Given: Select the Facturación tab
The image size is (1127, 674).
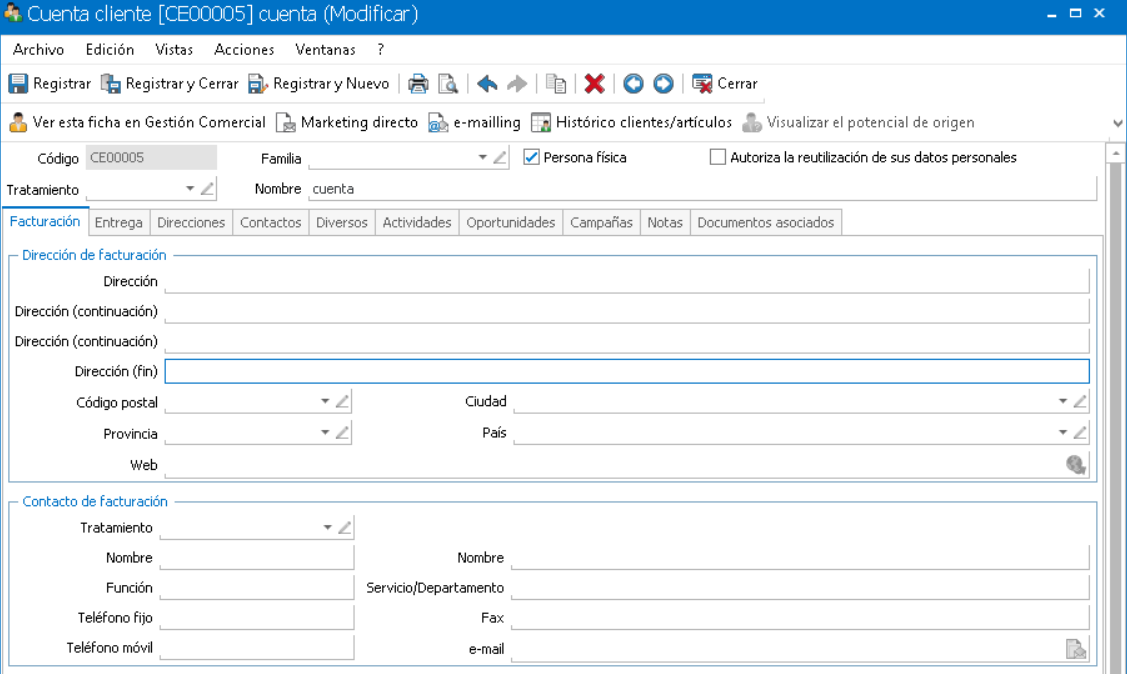Looking at the screenshot, I should pyautogui.click(x=45, y=221).
